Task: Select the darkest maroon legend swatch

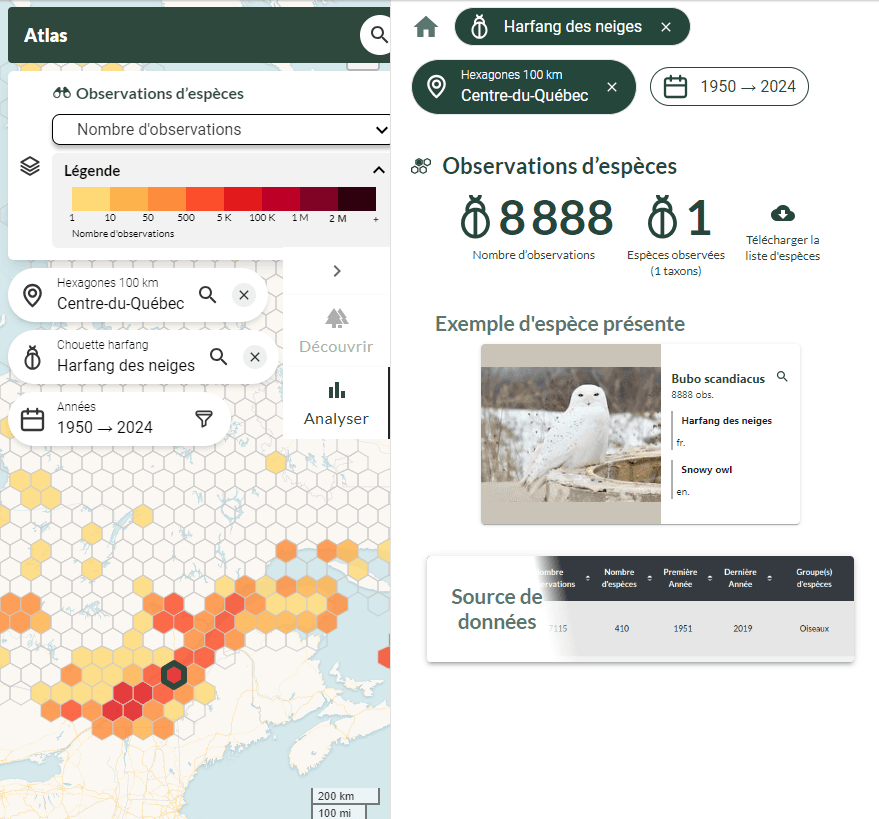Action: [357, 199]
